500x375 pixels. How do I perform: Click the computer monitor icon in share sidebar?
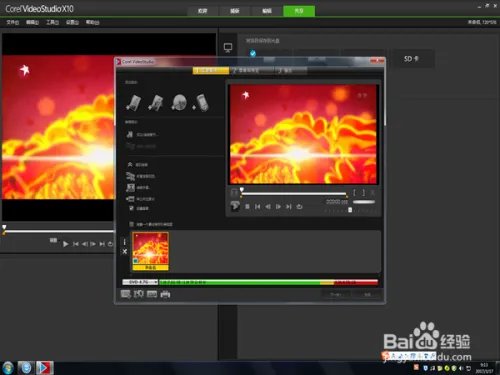coord(228,48)
